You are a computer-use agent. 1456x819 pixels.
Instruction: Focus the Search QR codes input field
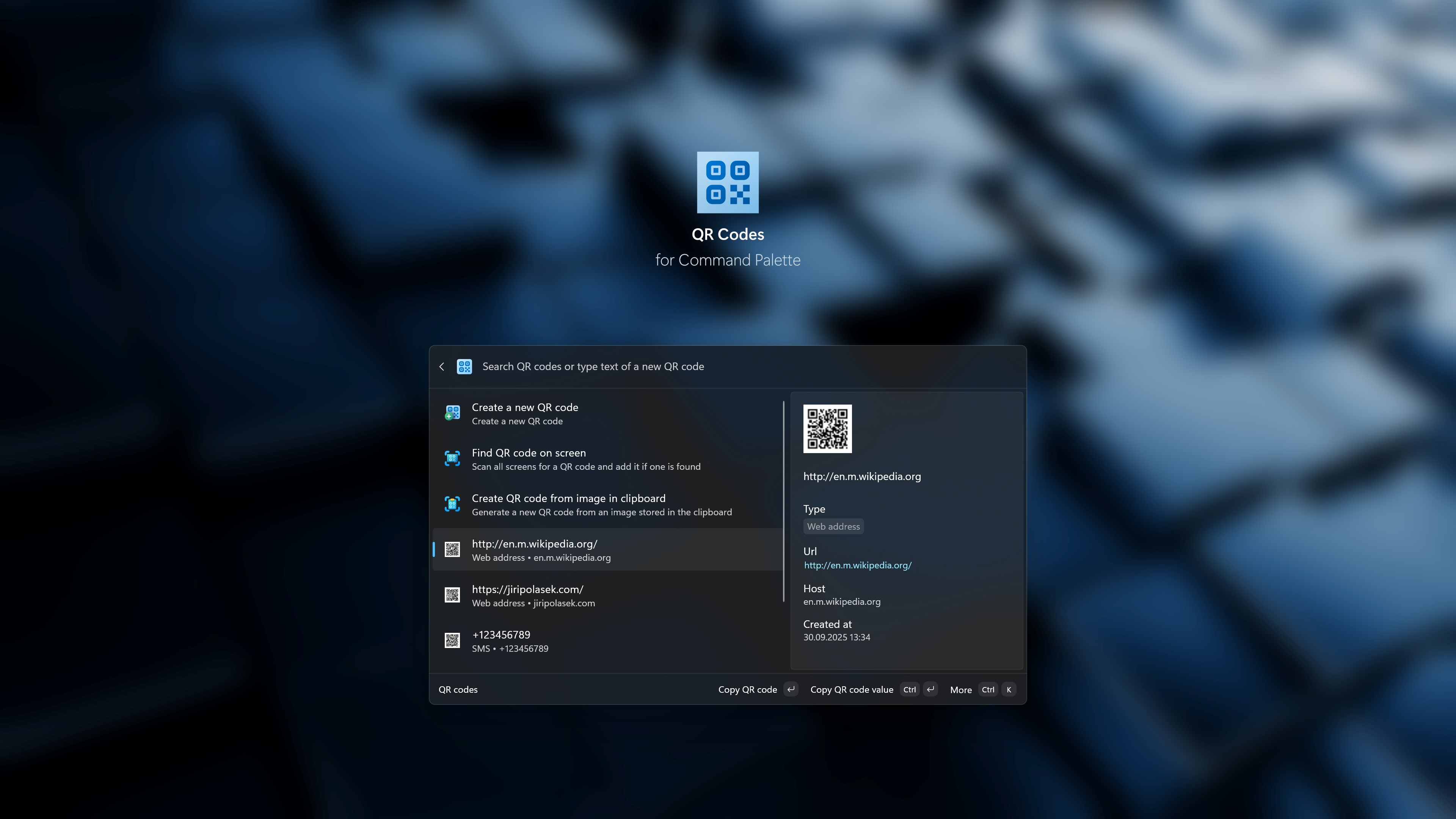(735, 367)
